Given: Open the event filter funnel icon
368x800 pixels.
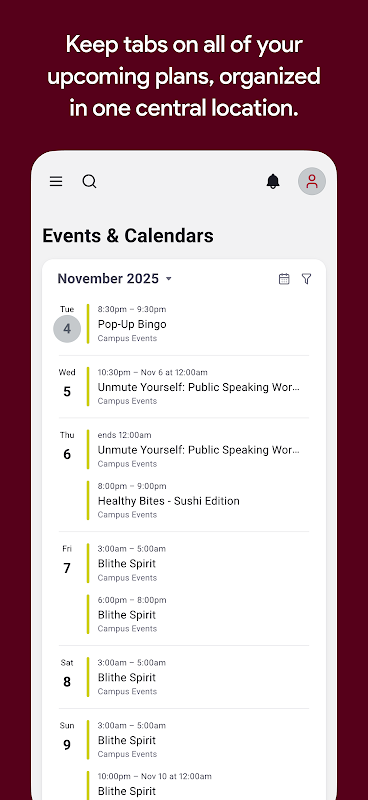Looking at the screenshot, I should point(306,279).
